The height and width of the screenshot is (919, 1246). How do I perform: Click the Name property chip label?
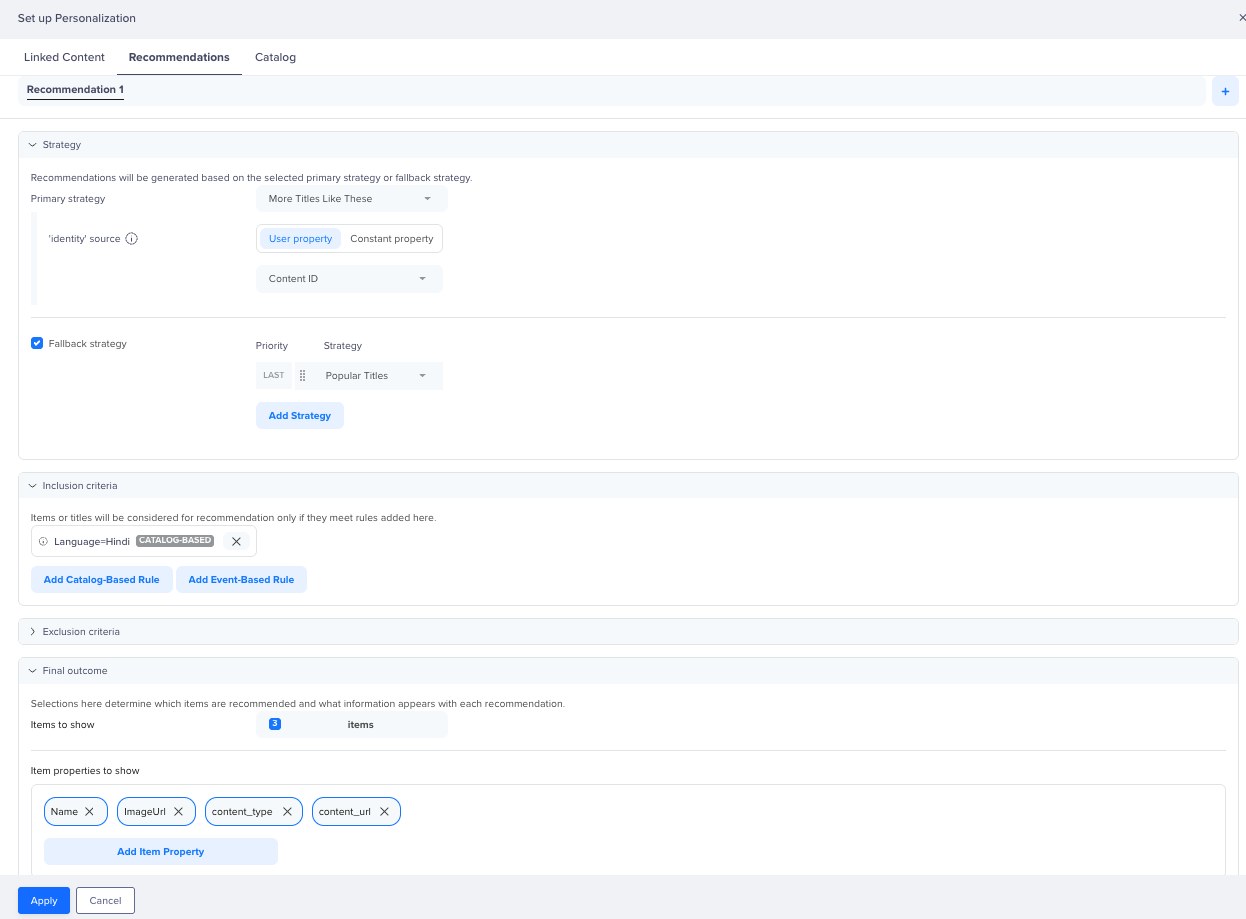coord(64,812)
